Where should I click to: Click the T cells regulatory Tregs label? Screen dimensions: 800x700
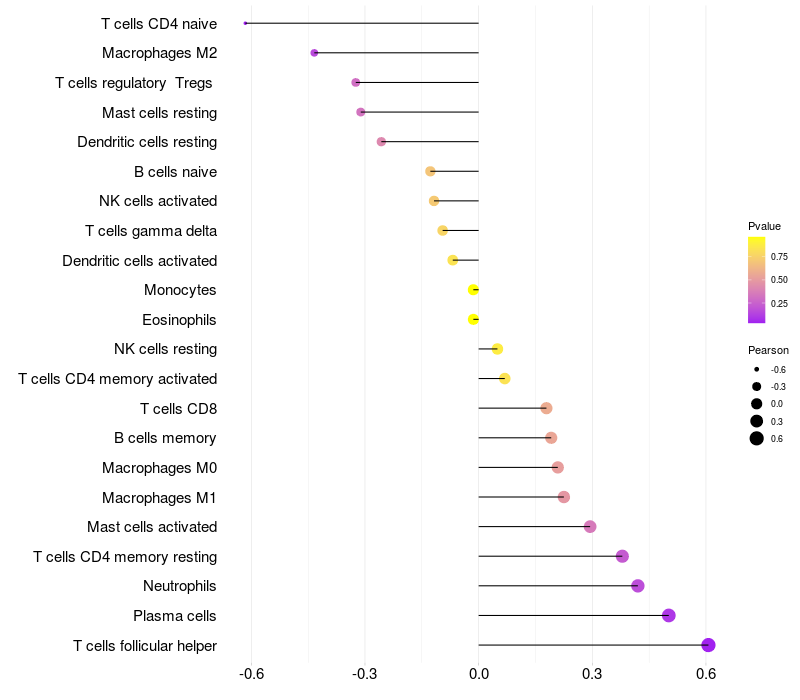click(134, 83)
